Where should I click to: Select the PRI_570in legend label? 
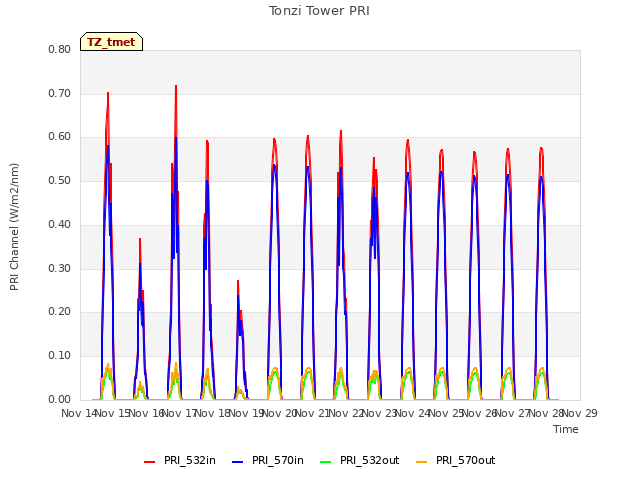tap(278, 460)
